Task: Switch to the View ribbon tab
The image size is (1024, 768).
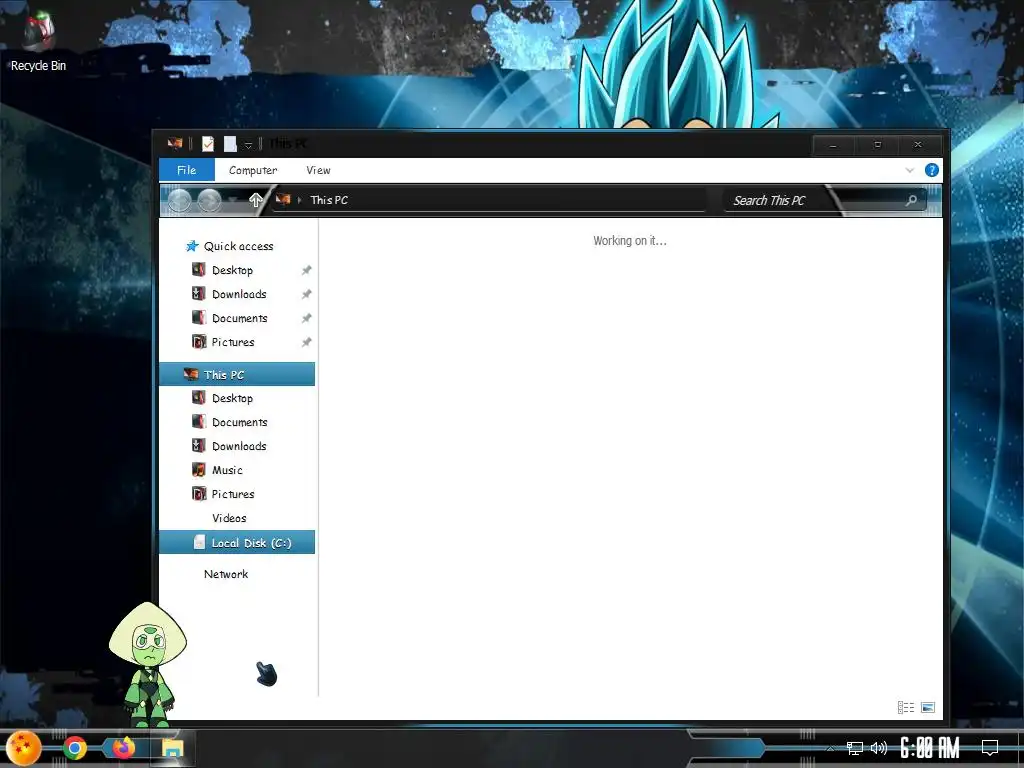Action: coord(318,170)
